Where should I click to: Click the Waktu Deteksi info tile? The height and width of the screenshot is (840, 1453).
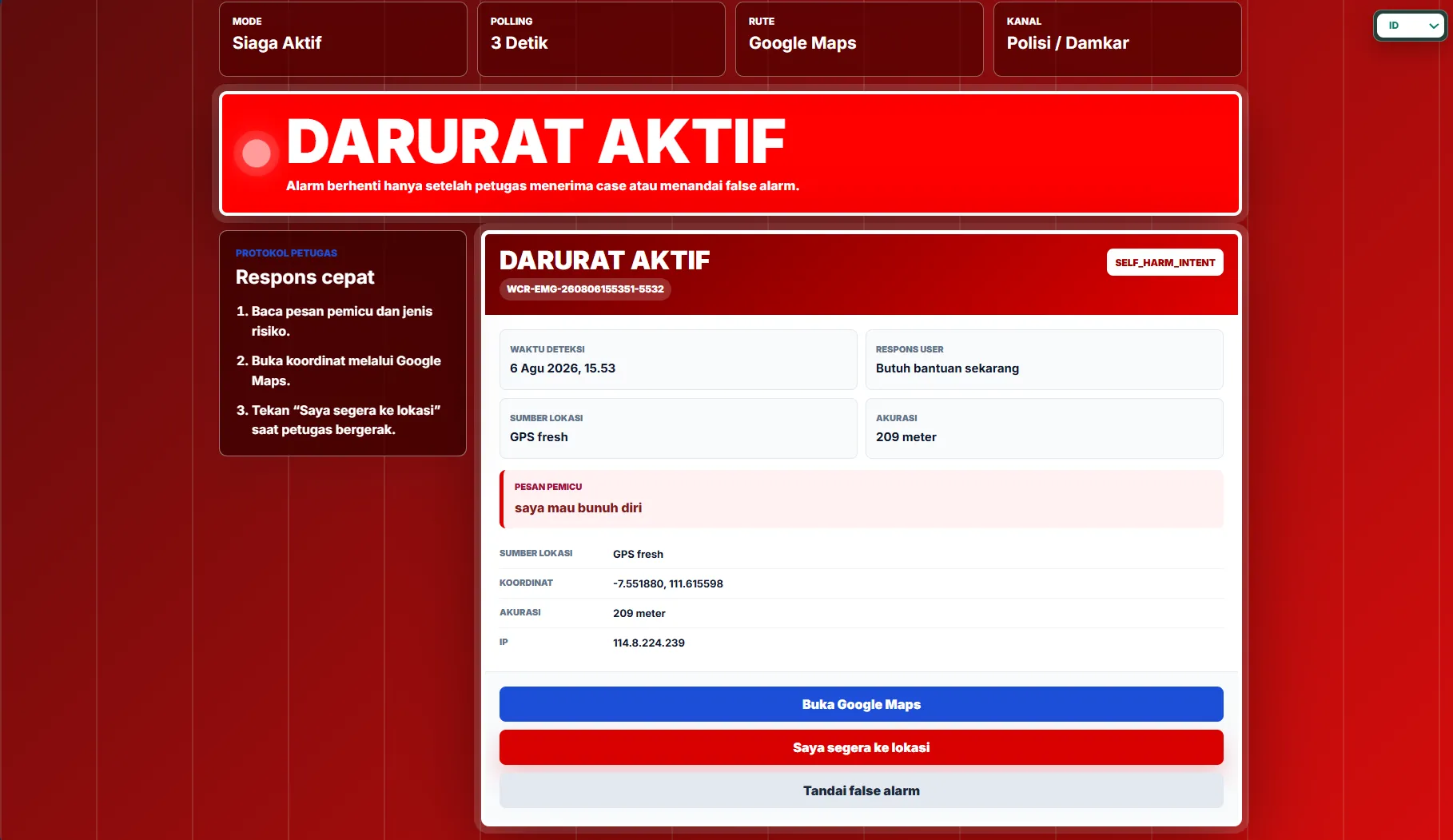tap(678, 360)
